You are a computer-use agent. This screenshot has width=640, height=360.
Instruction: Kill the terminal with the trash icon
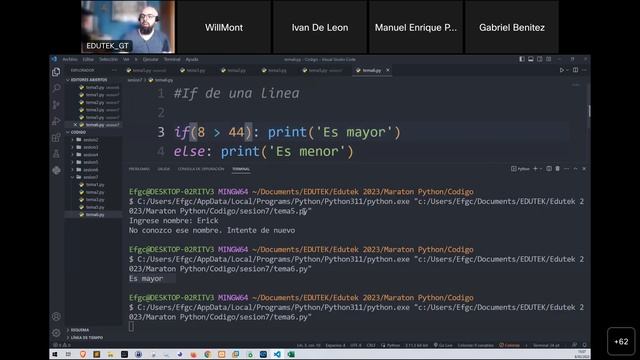[558, 169]
